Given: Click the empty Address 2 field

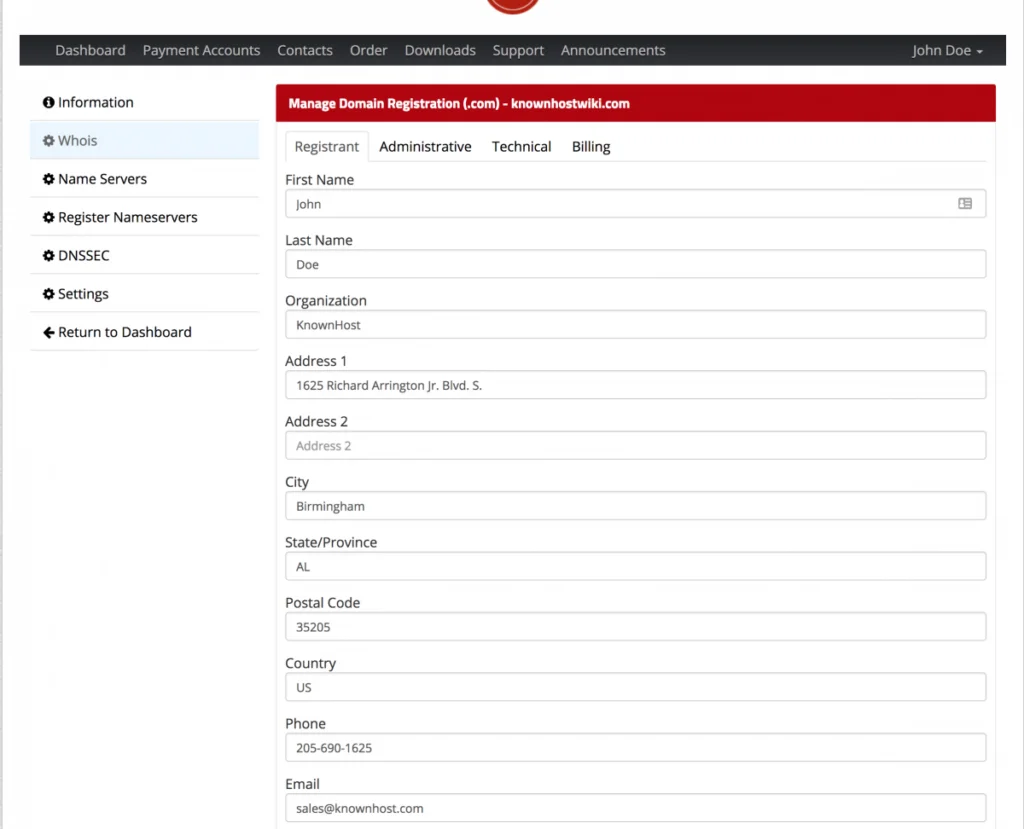Looking at the screenshot, I should [x=635, y=446].
